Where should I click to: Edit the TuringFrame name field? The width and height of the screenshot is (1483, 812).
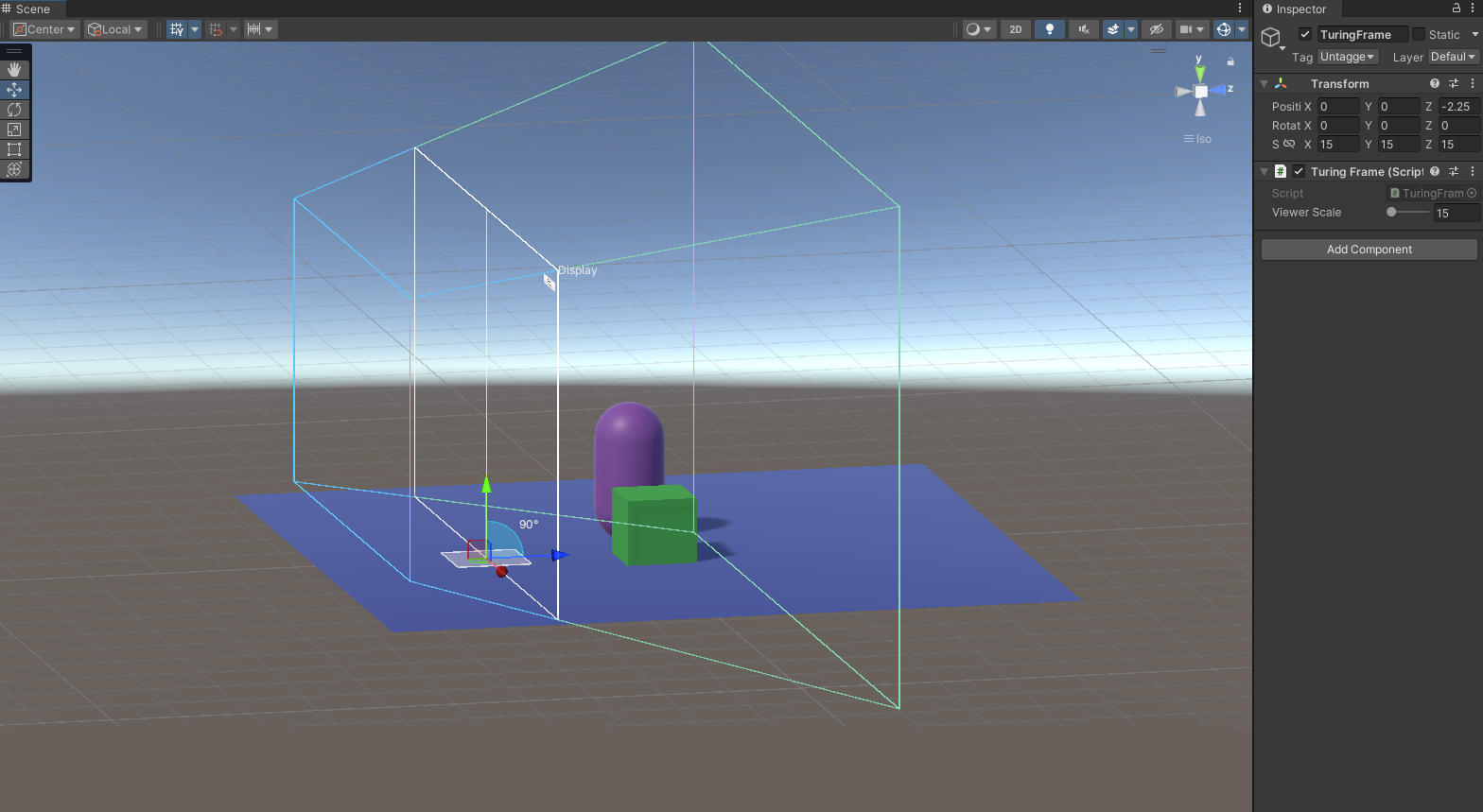[x=1362, y=34]
